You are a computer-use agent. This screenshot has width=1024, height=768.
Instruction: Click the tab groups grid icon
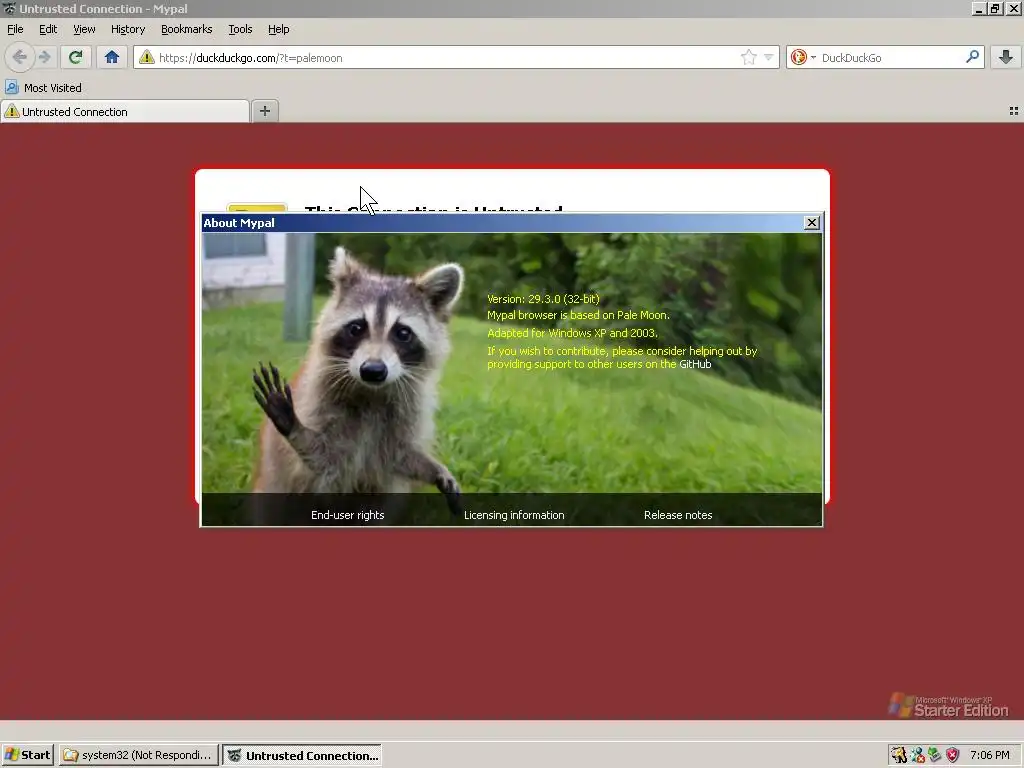click(x=1014, y=112)
